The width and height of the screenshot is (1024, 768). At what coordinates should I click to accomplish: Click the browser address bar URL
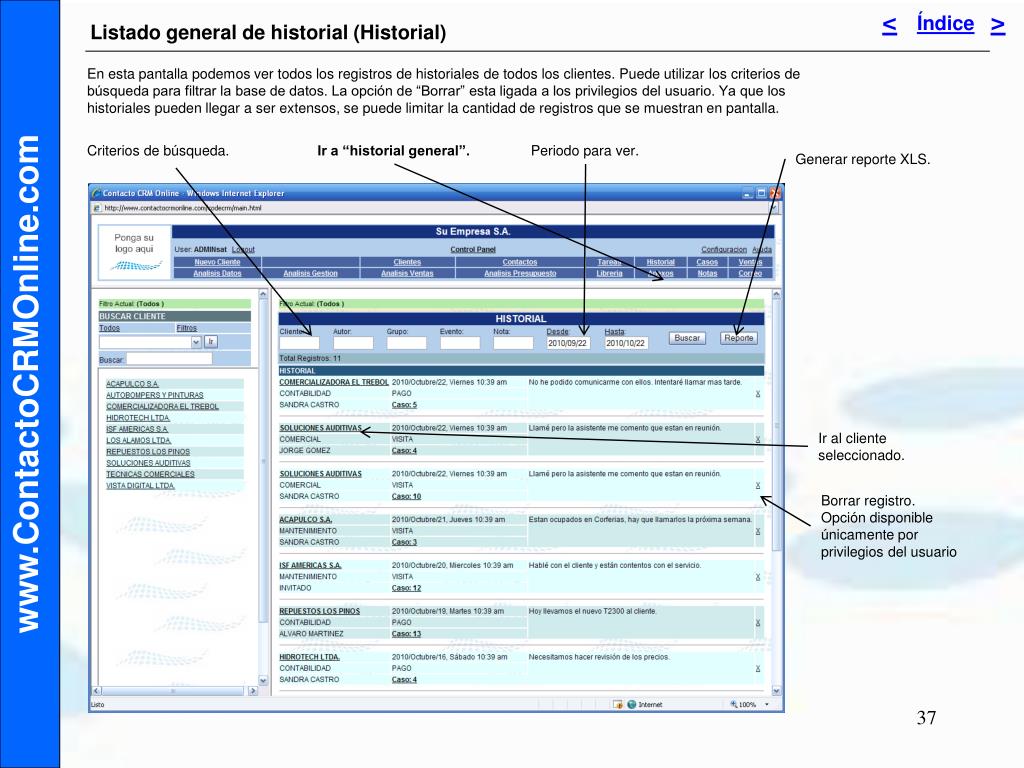click(x=183, y=208)
